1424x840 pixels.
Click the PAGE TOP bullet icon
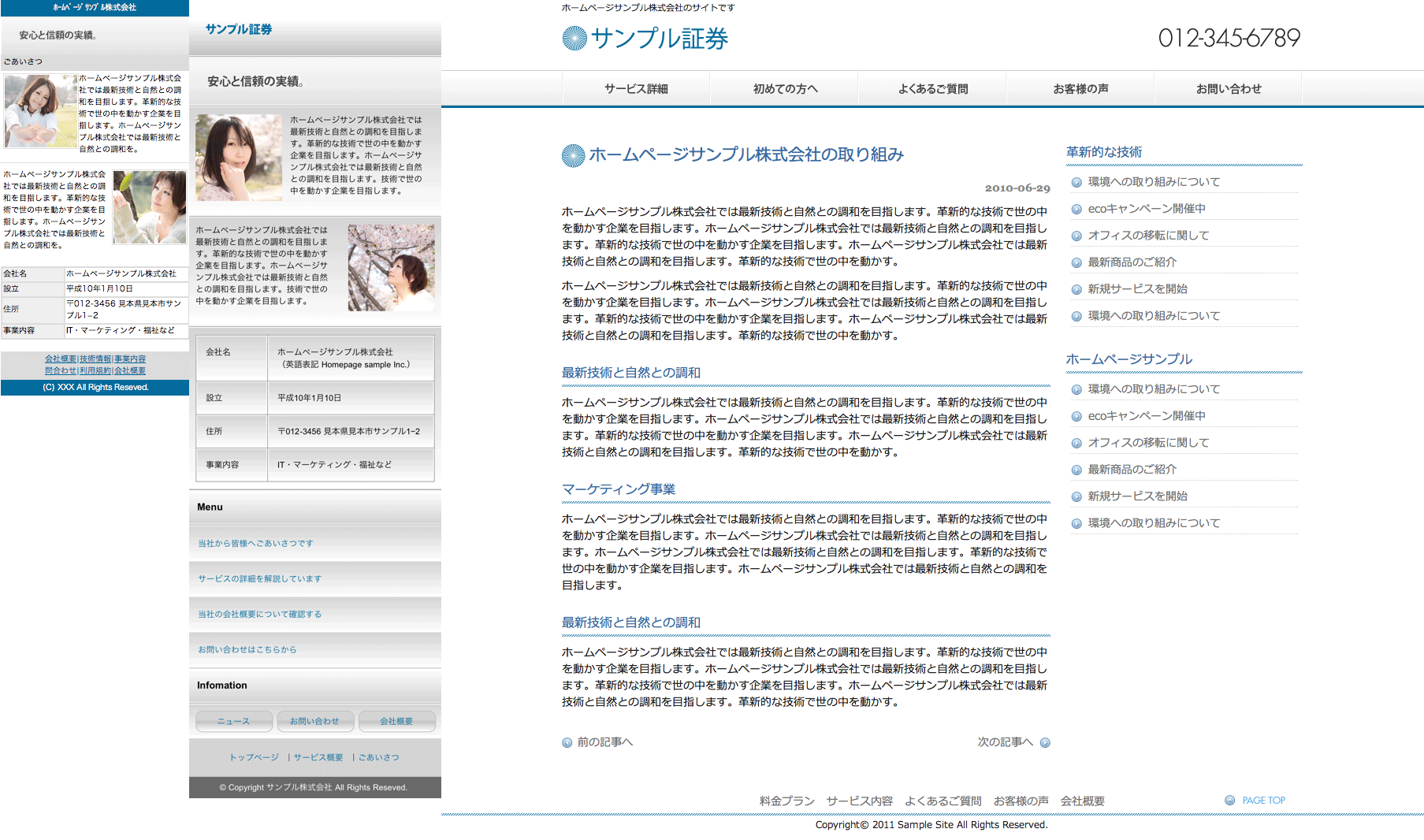tap(1229, 801)
